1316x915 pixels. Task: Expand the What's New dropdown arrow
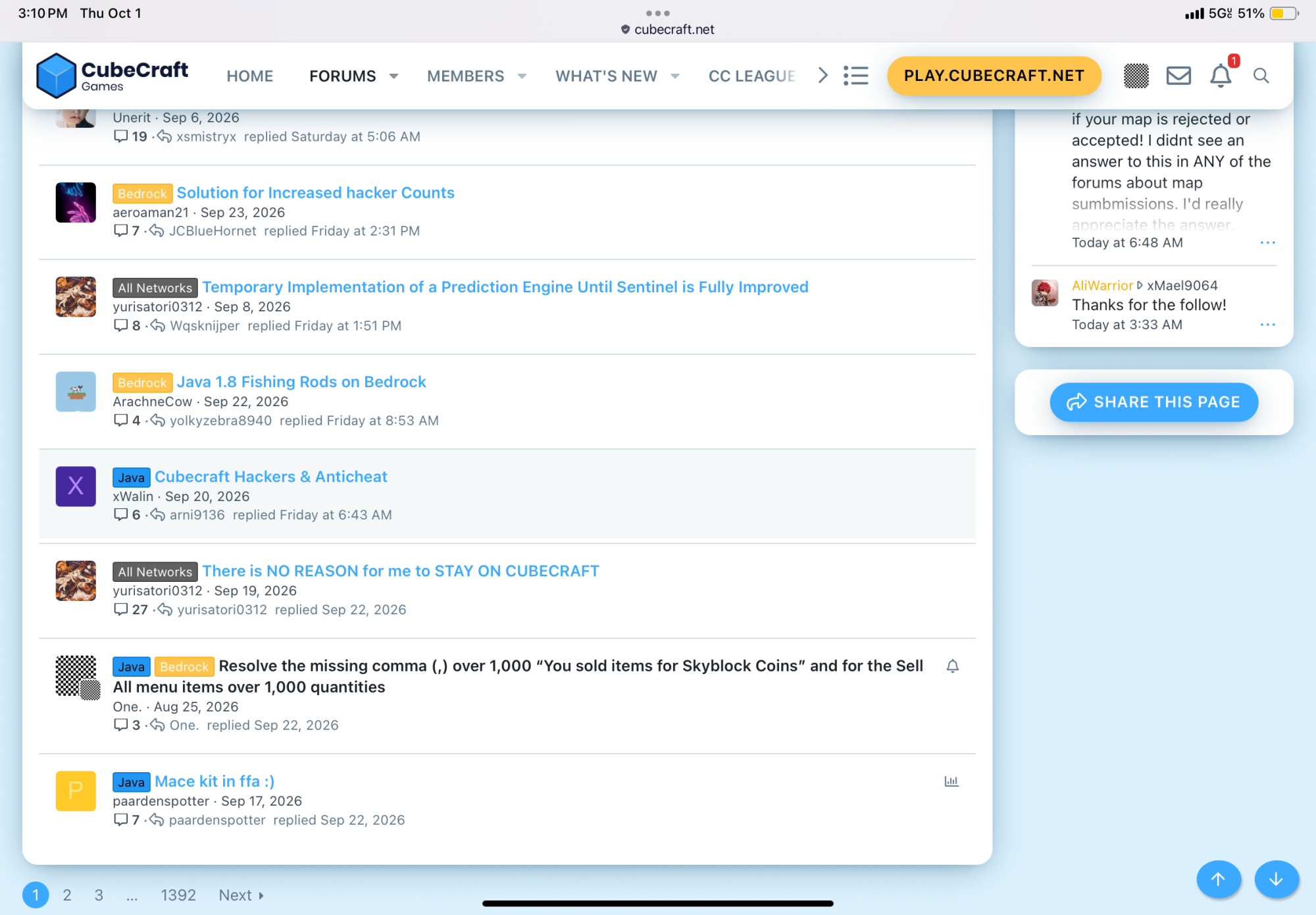click(675, 76)
